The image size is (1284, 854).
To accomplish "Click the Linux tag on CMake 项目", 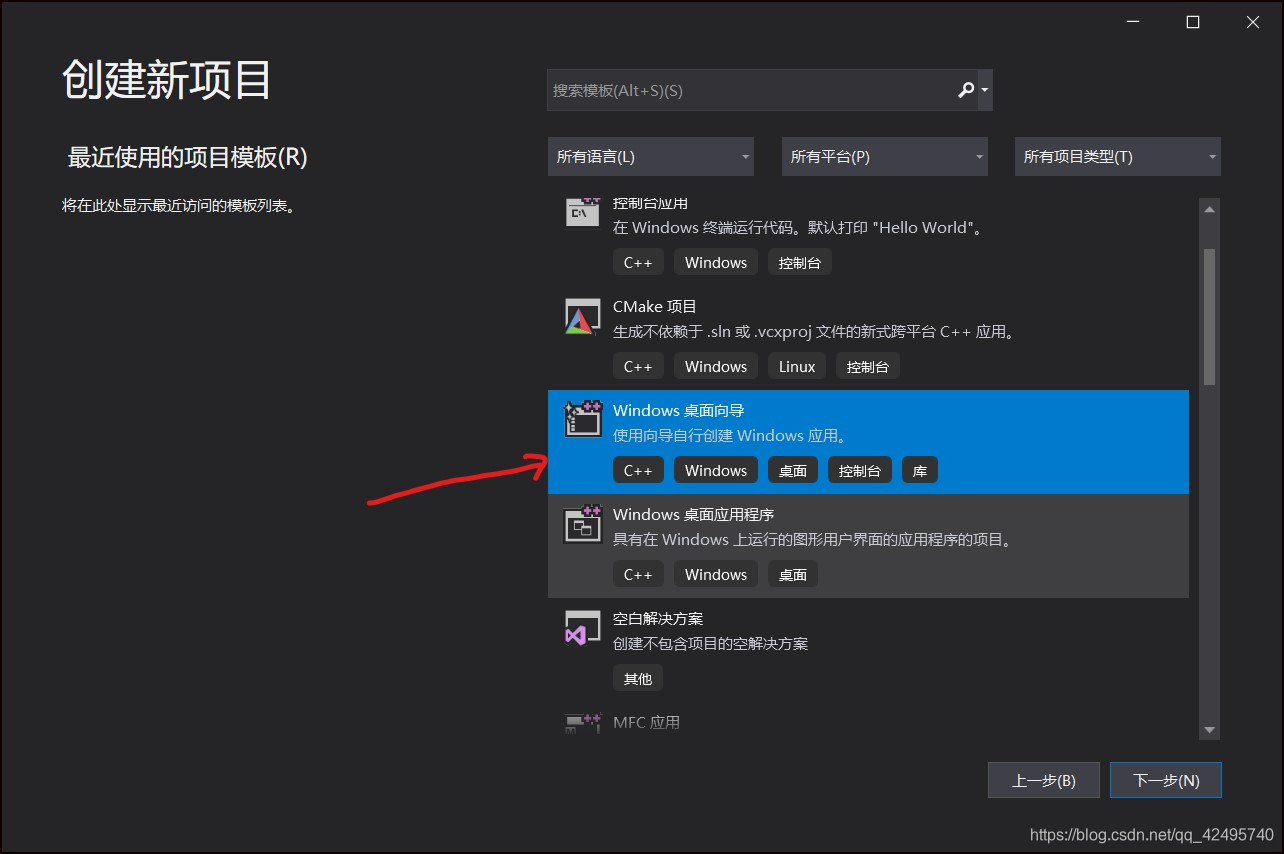I will [797, 367].
